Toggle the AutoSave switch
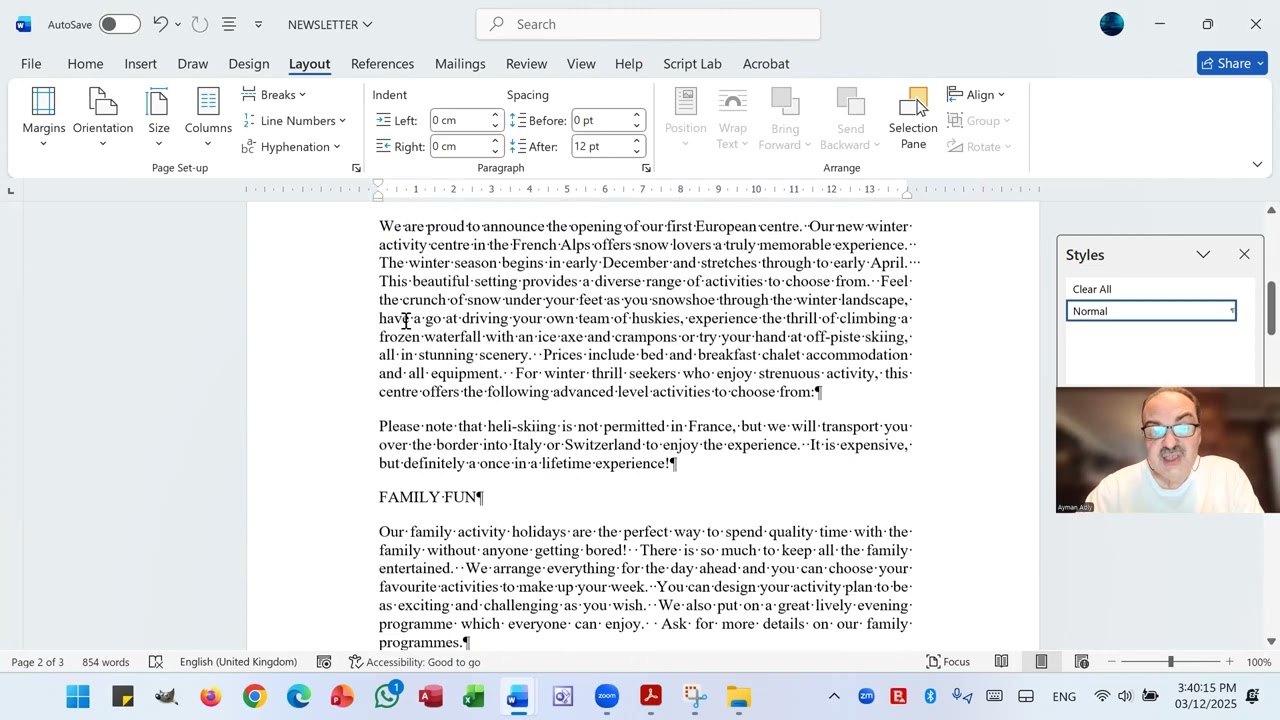The width and height of the screenshot is (1280, 720). tap(119, 24)
